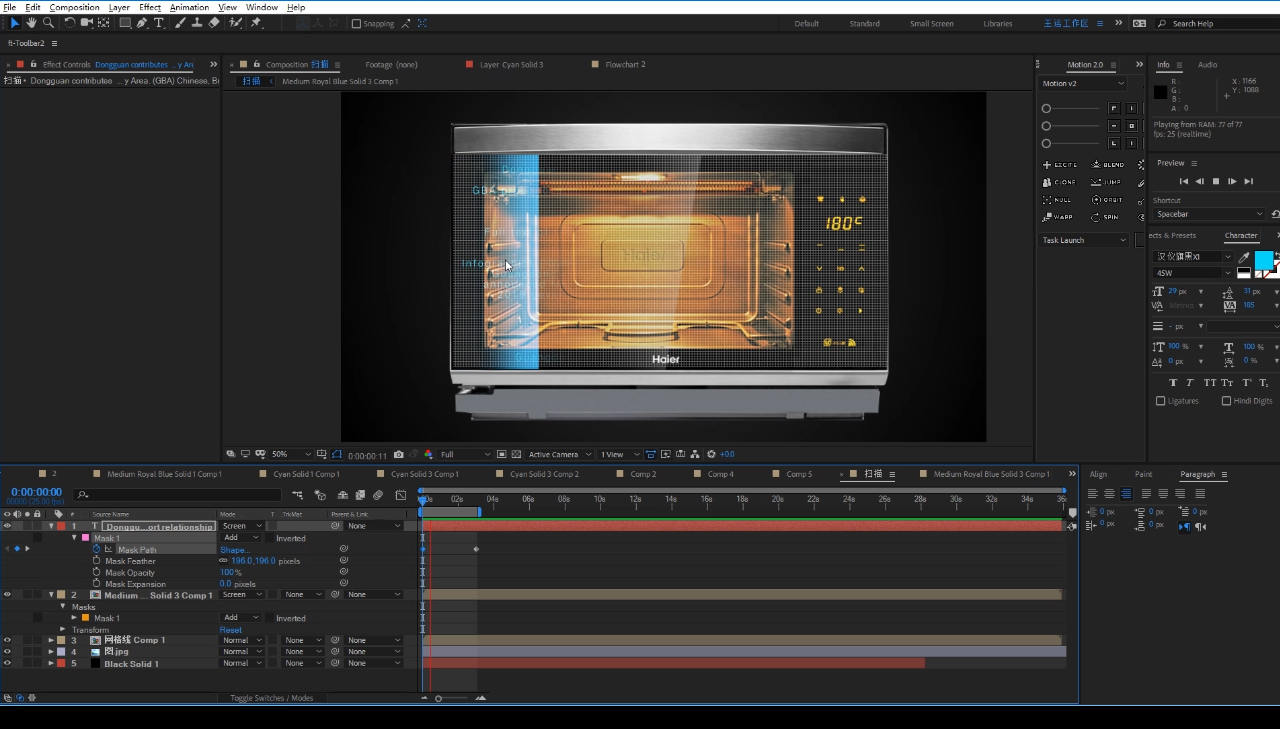Click the Composition Mini-Flowchart icon in timeline

(298, 495)
